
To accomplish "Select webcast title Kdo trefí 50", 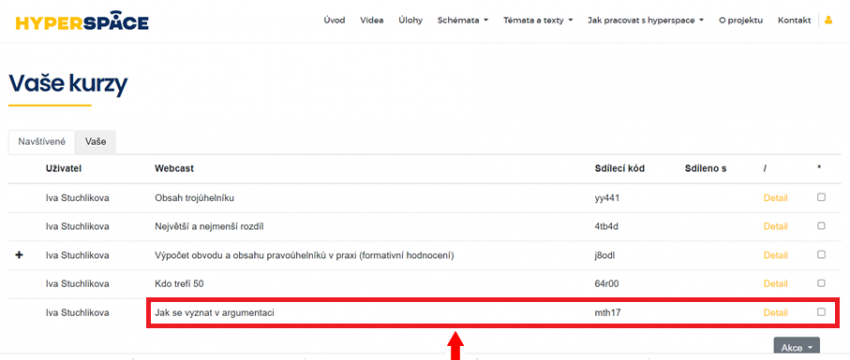I will 179,284.
